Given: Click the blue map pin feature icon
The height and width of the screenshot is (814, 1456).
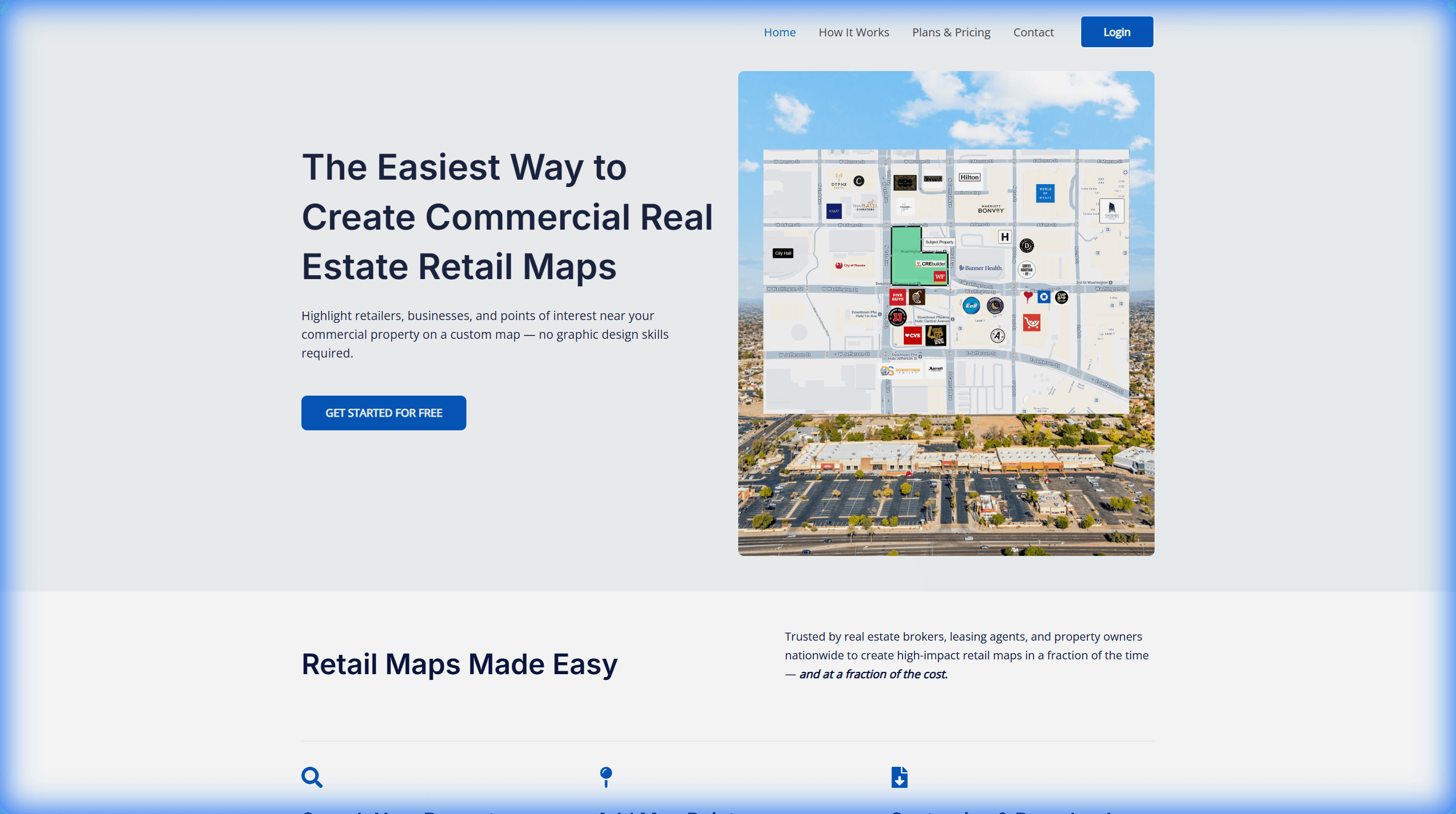Looking at the screenshot, I should pos(605,776).
